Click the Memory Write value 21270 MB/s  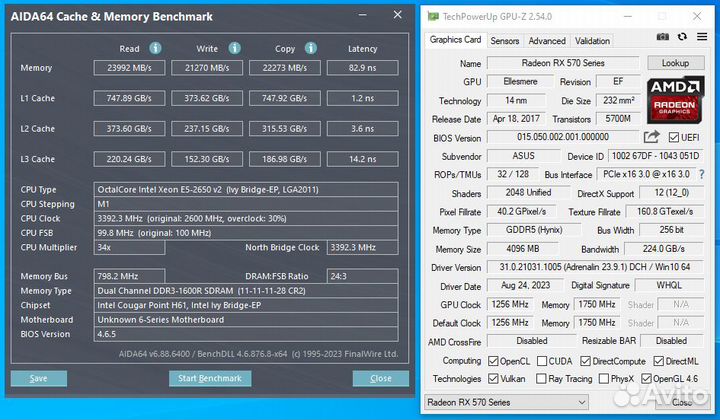(207, 68)
